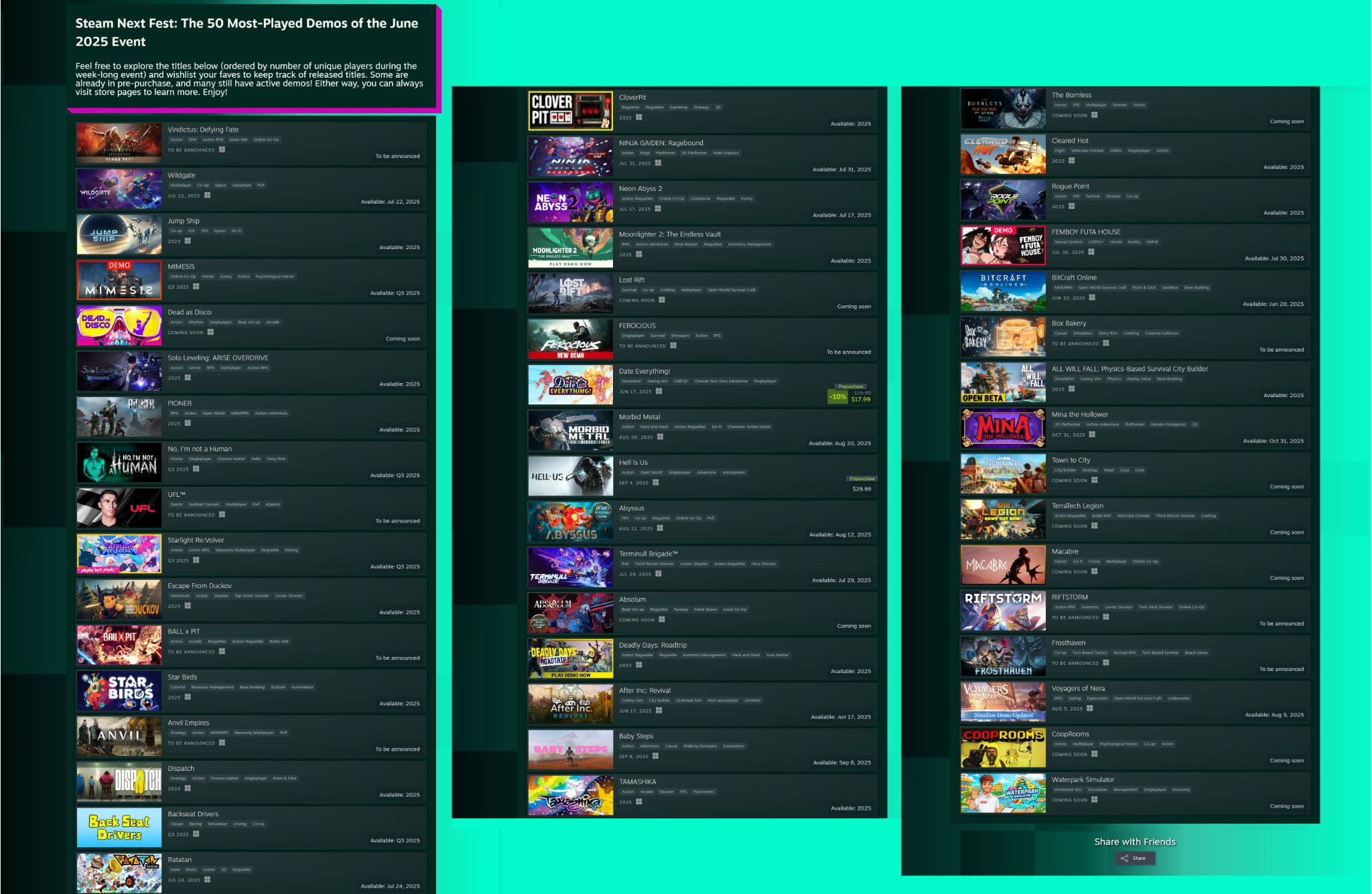This screenshot has height=894, width=1372.
Task: Click the Windows icon in the Abyssus row
Action: [x=660, y=528]
